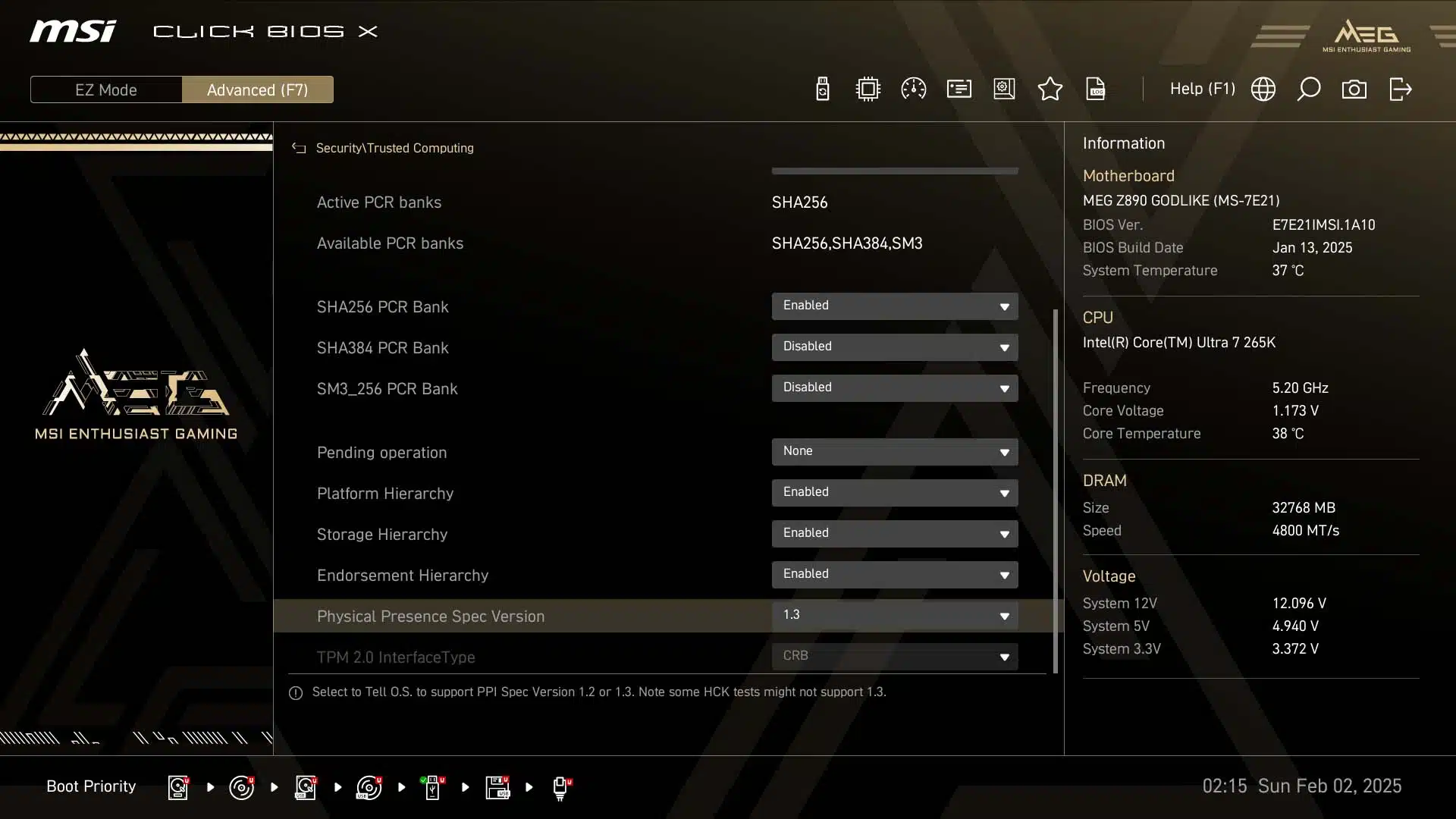Select optical disc boot device icon
Screen dimensions: 1456x819
[x=242, y=787]
